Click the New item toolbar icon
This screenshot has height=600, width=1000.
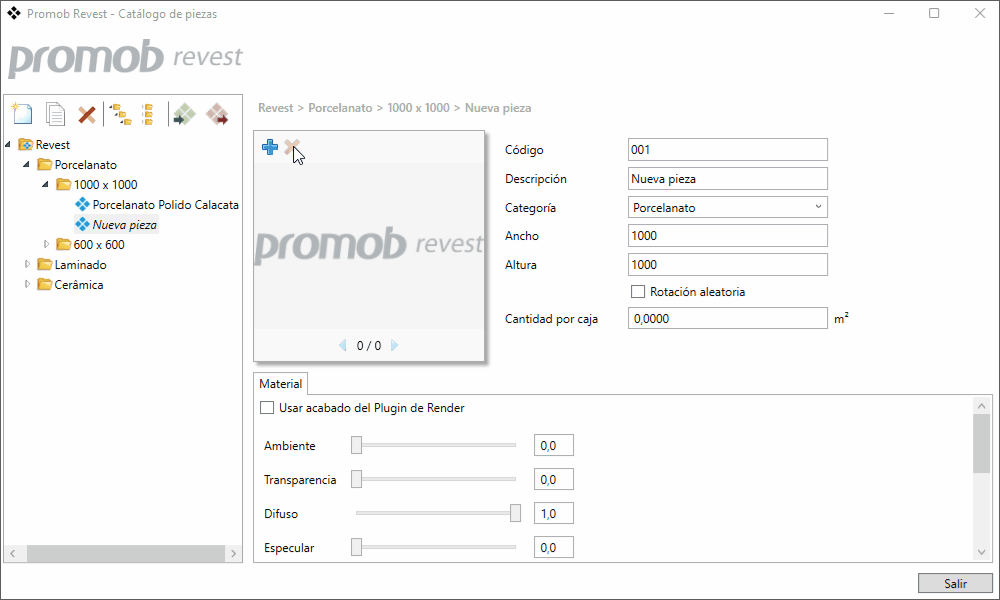tap(22, 114)
